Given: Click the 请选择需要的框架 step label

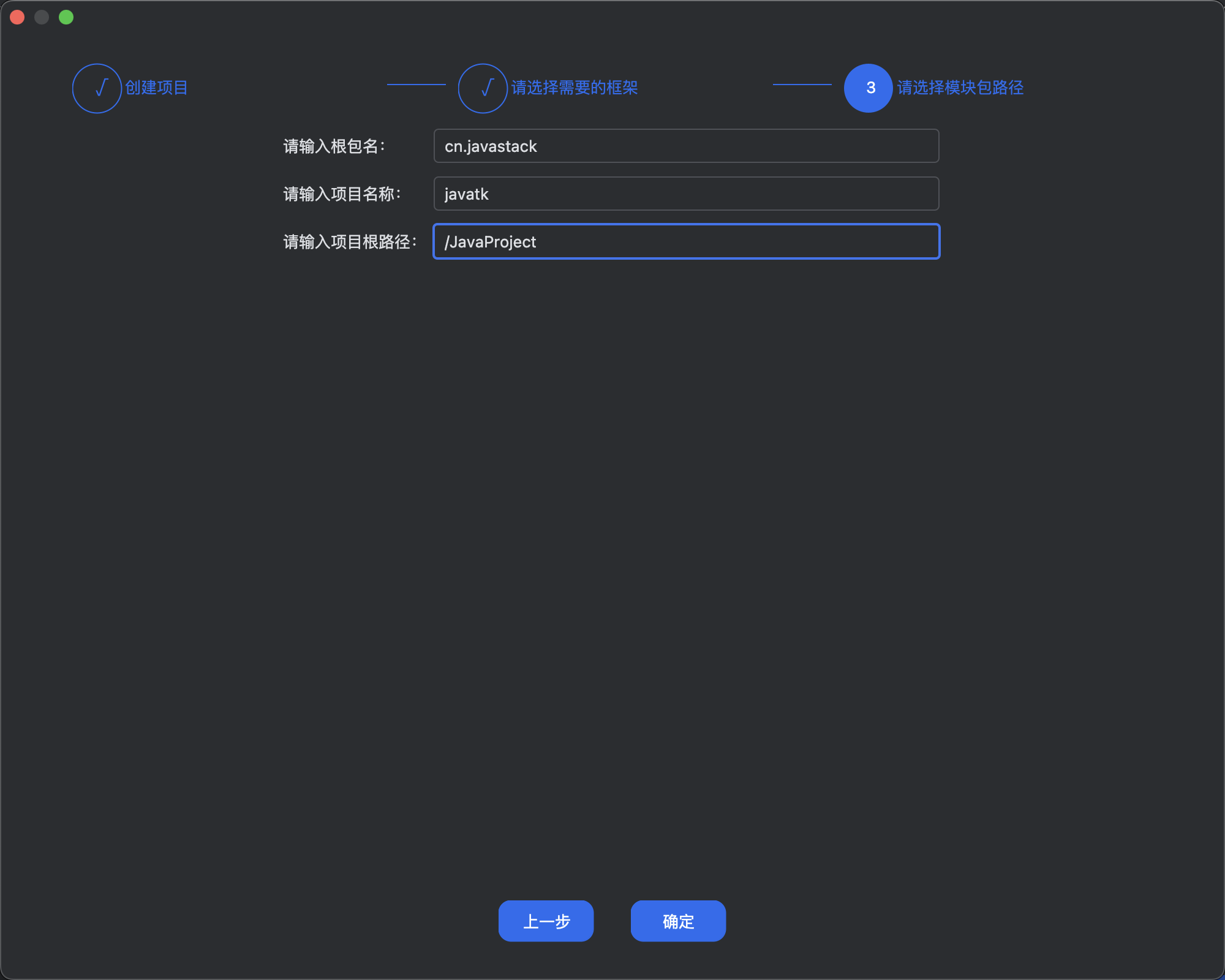Looking at the screenshot, I should [x=574, y=88].
